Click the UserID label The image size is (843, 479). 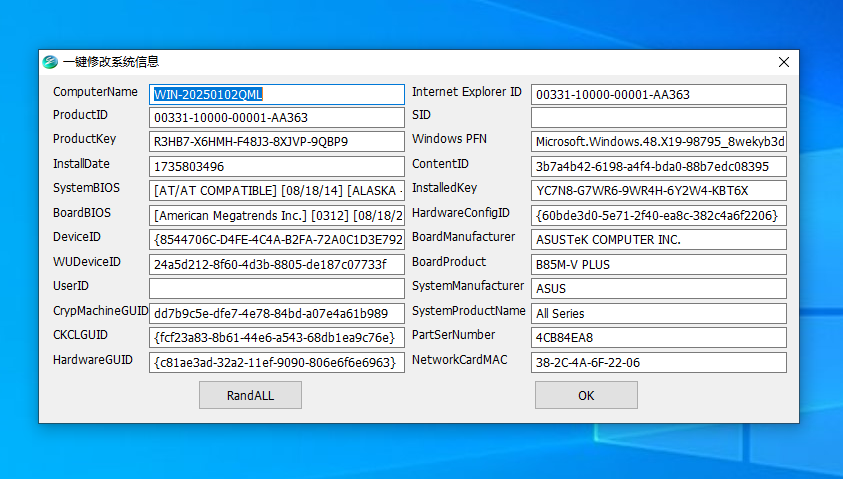coord(71,286)
